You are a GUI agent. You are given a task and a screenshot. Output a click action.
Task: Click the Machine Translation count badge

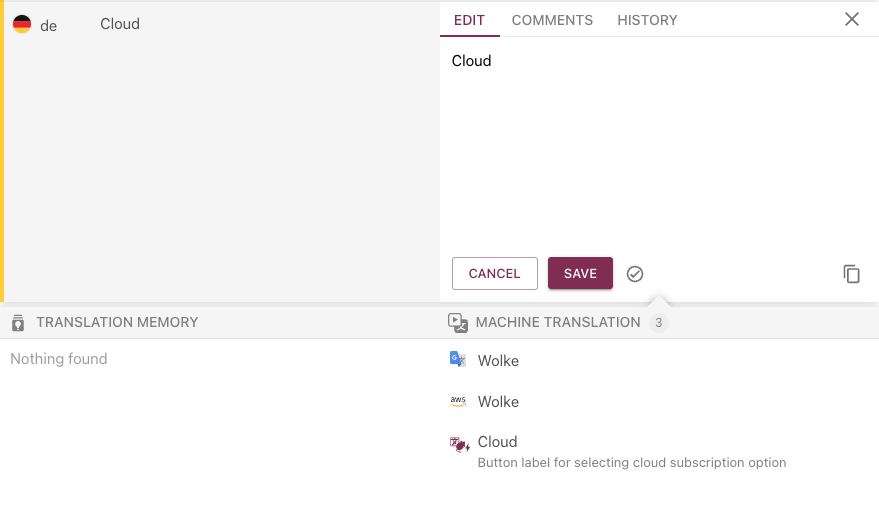coord(658,323)
